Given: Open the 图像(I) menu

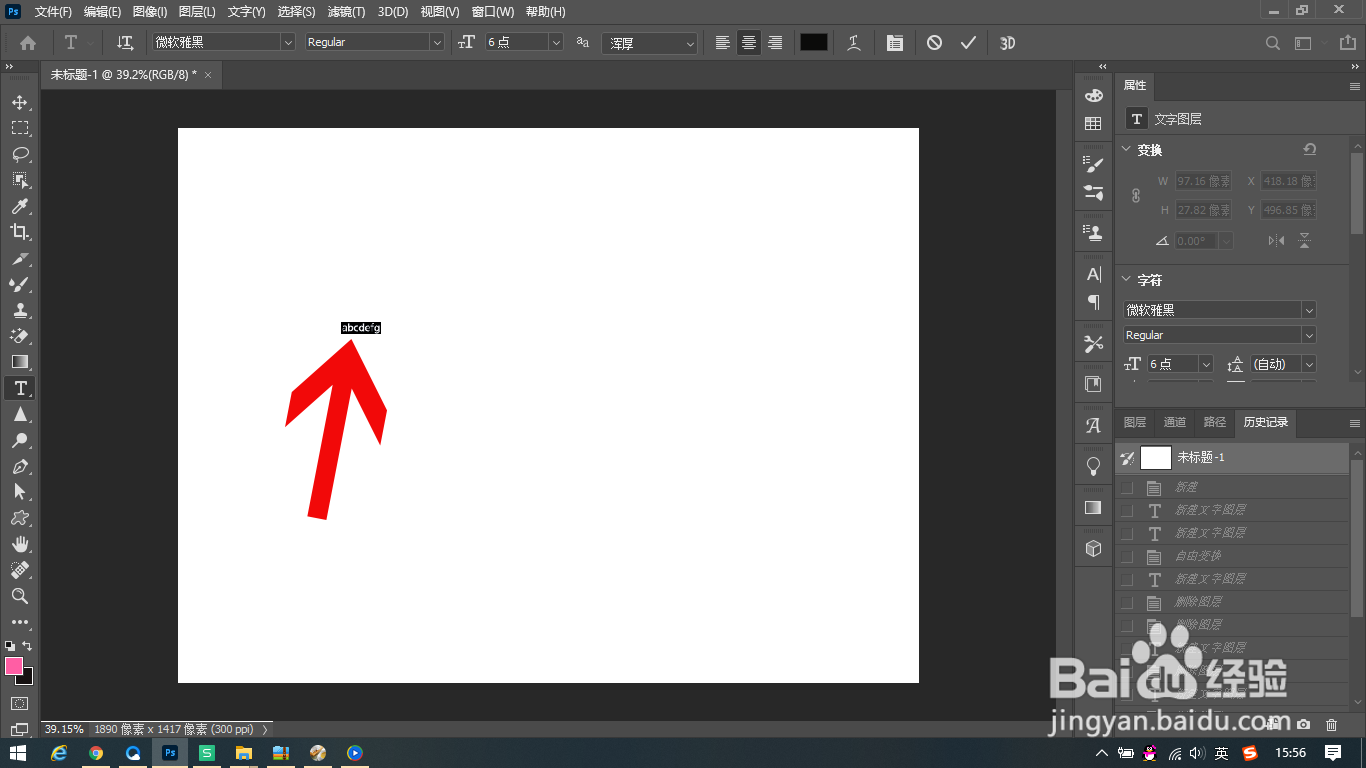Looking at the screenshot, I should click(x=150, y=12).
